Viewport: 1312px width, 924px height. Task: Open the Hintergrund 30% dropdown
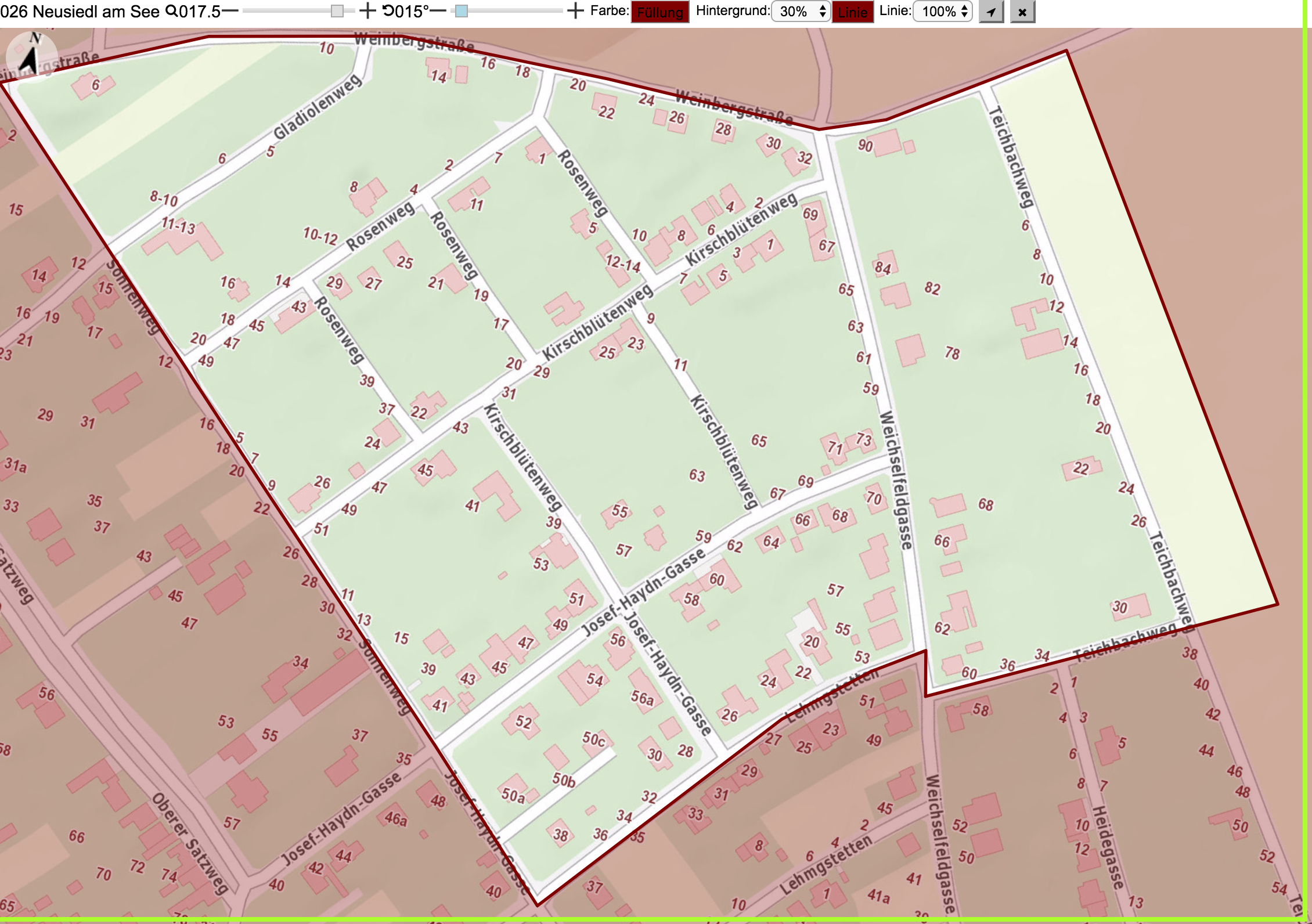pyautogui.click(x=801, y=12)
